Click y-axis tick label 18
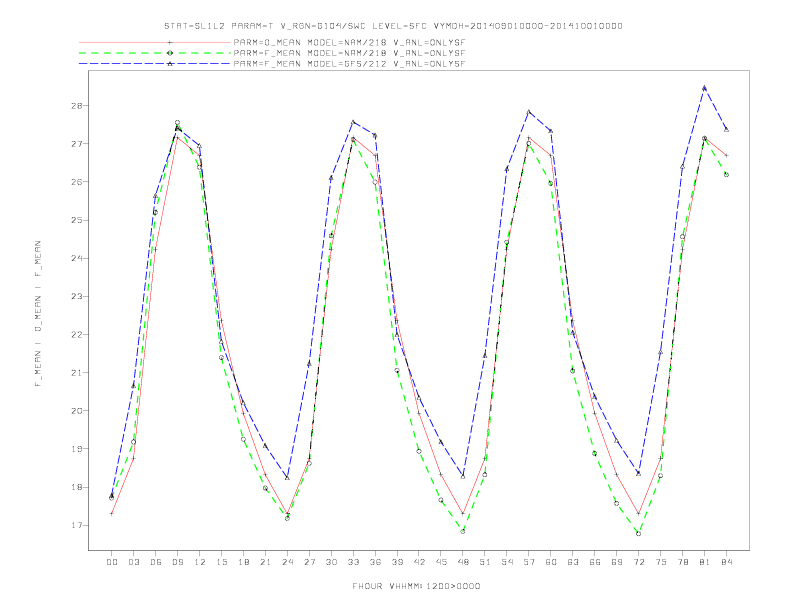792x612 pixels. 77,487
